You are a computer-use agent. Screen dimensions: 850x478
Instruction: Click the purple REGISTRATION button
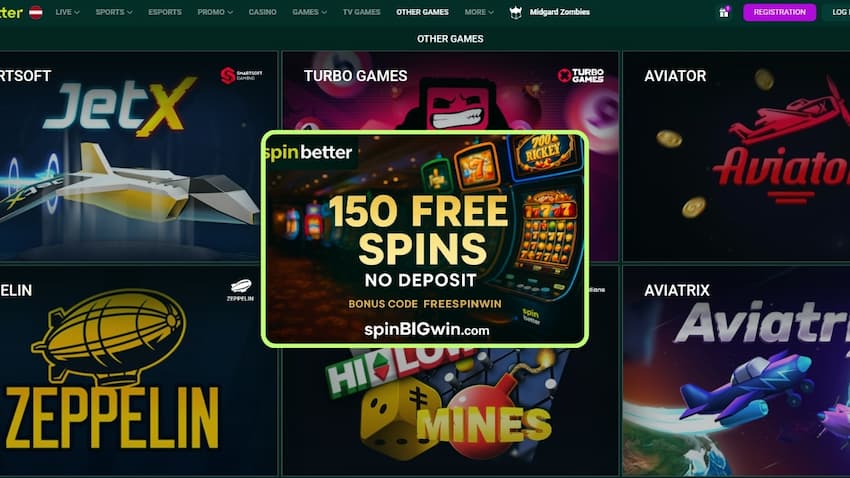tap(780, 12)
